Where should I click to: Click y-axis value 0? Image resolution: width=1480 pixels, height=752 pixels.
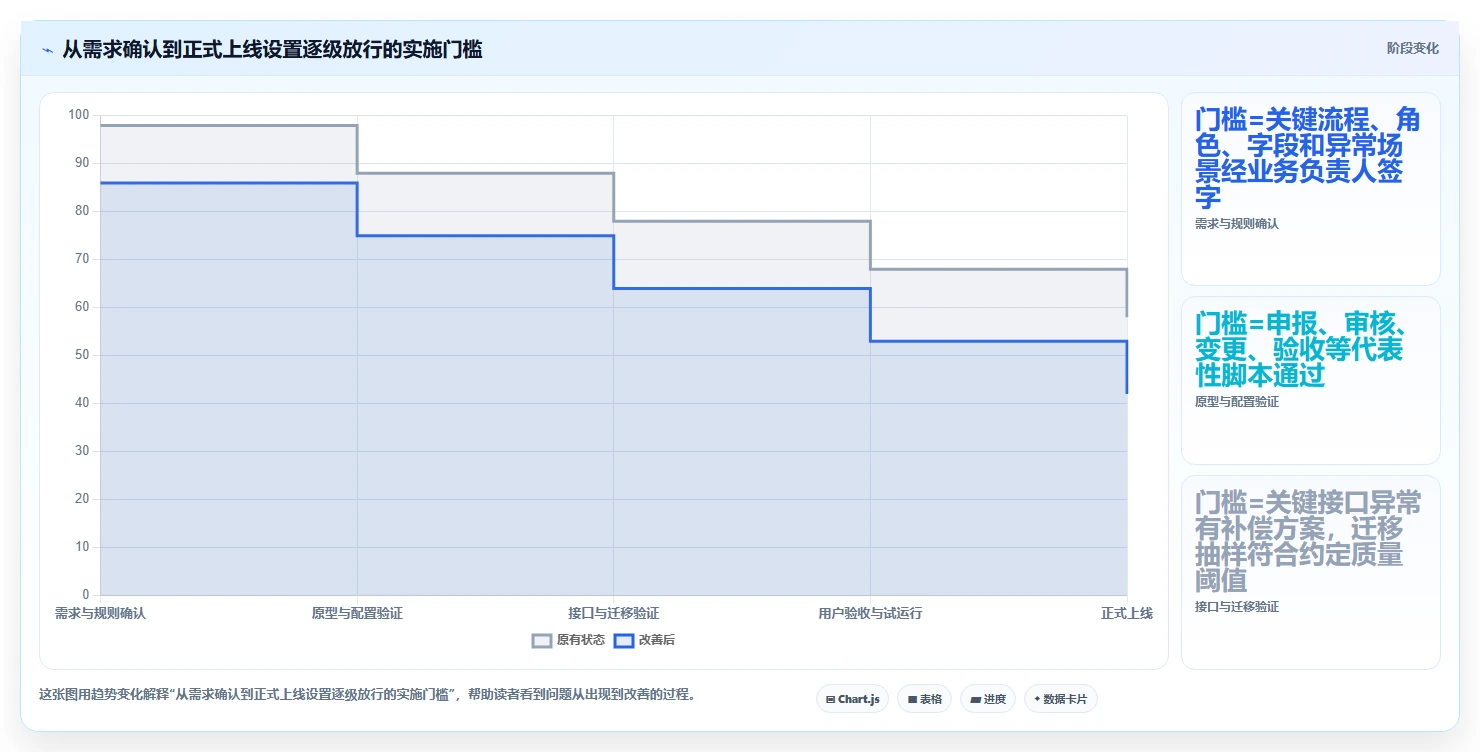(x=86, y=595)
